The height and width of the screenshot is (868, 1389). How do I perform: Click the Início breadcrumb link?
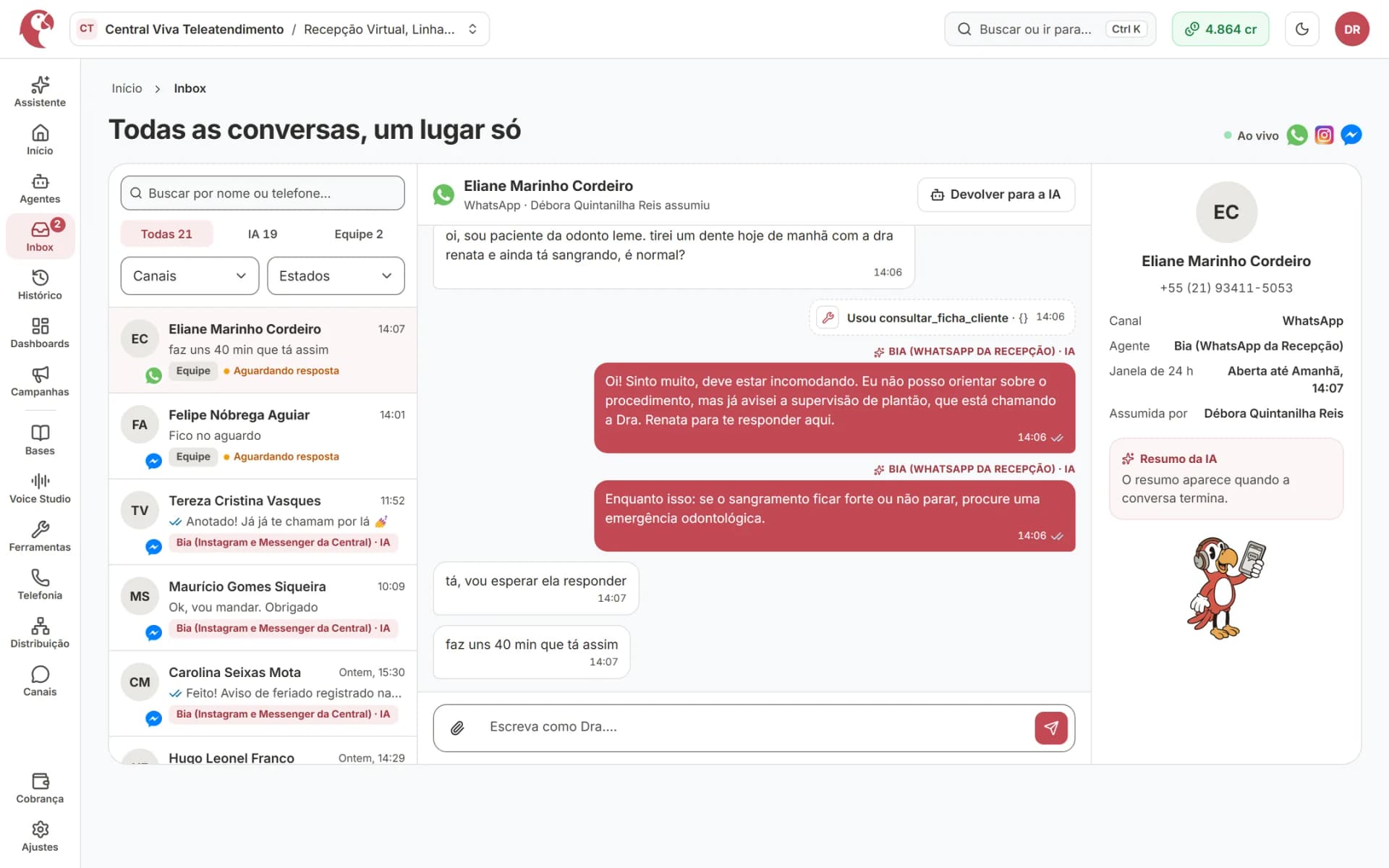point(127,88)
